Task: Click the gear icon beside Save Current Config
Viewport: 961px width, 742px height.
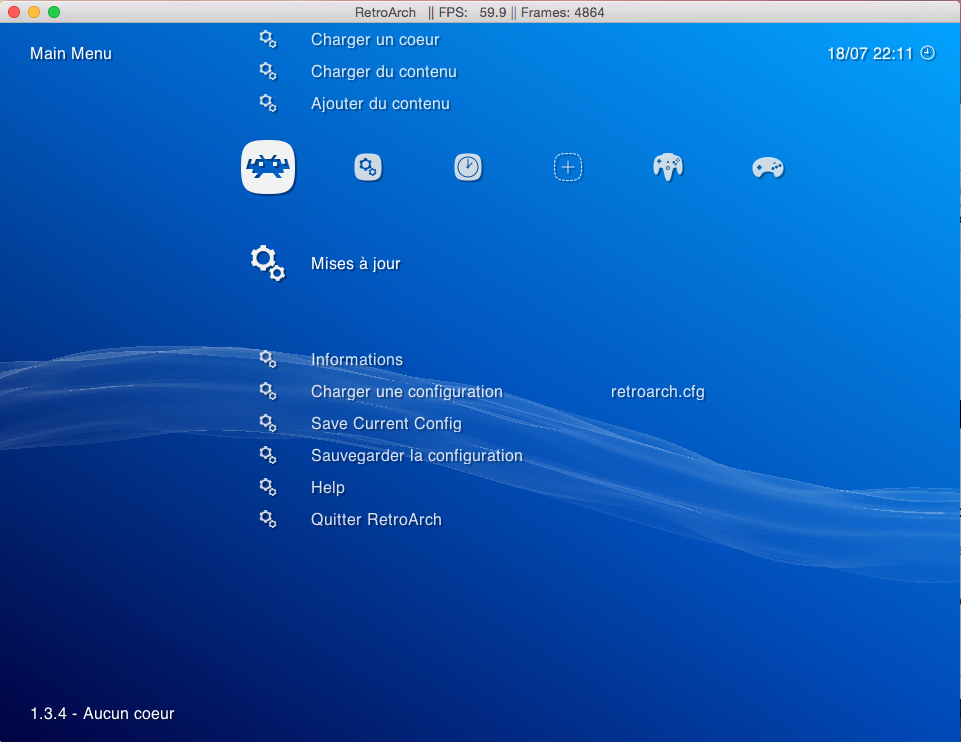Action: click(x=268, y=423)
